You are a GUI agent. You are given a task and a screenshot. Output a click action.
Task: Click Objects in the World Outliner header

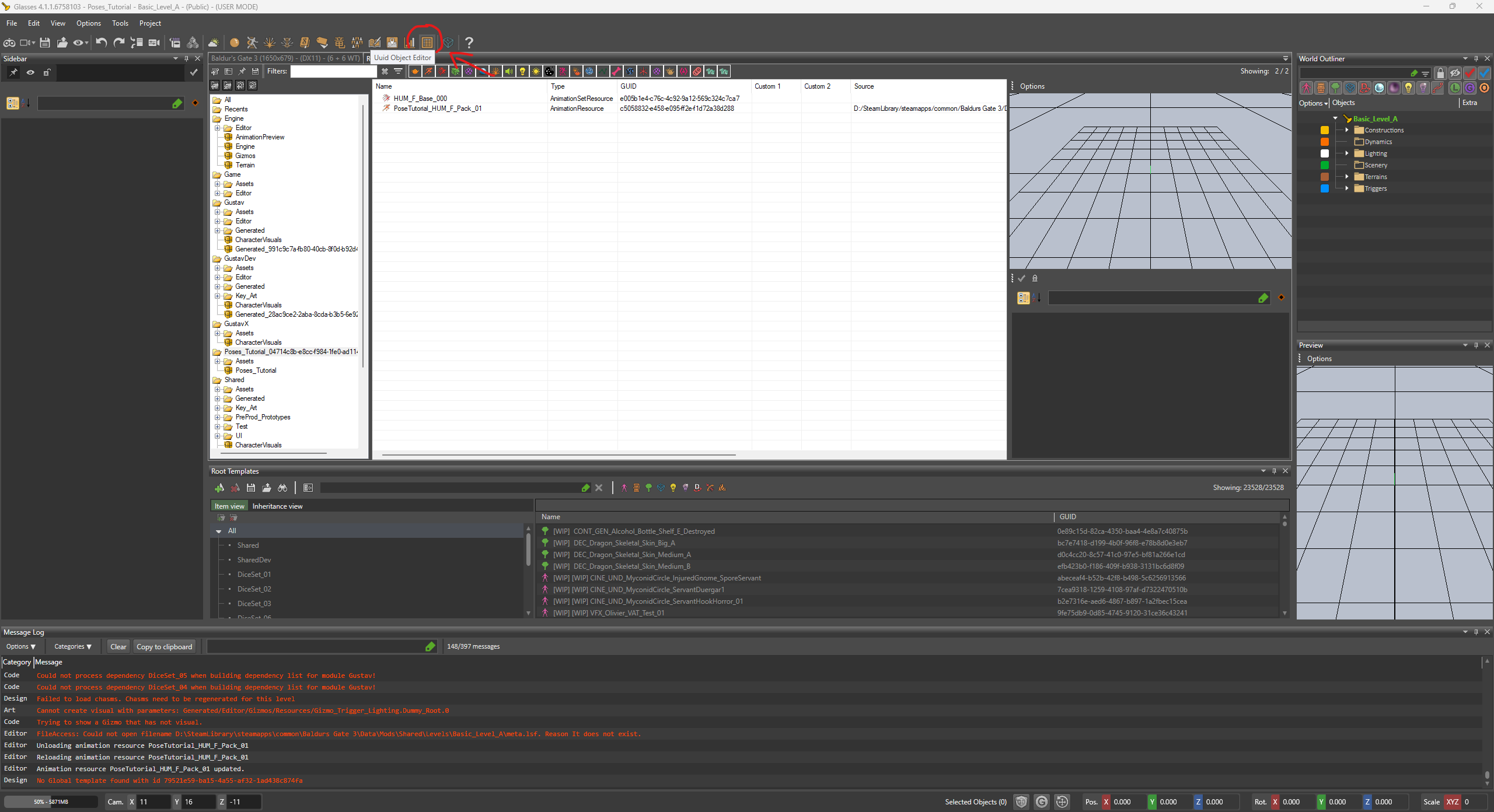[1343, 103]
